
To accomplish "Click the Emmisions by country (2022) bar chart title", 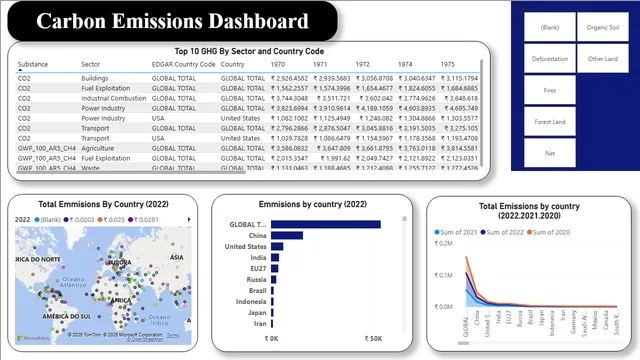I will (x=313, y=204).
